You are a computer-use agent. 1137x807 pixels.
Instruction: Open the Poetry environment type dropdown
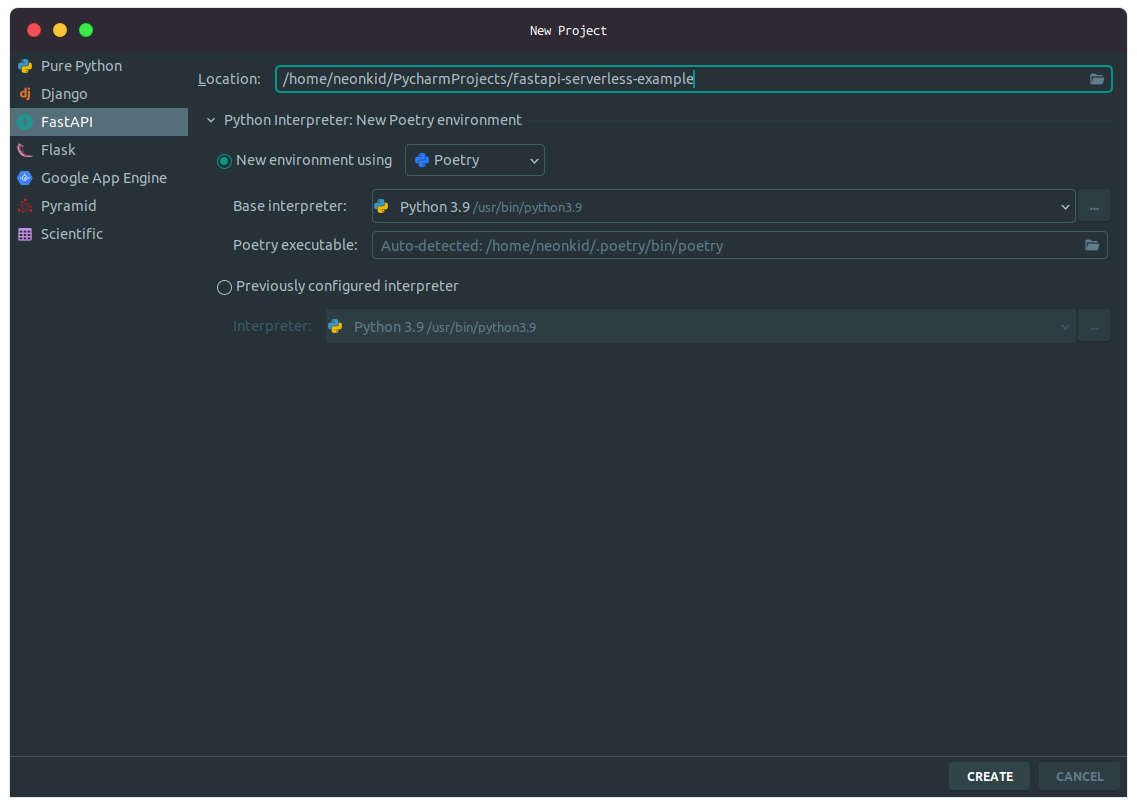click(x=534, y=160)
